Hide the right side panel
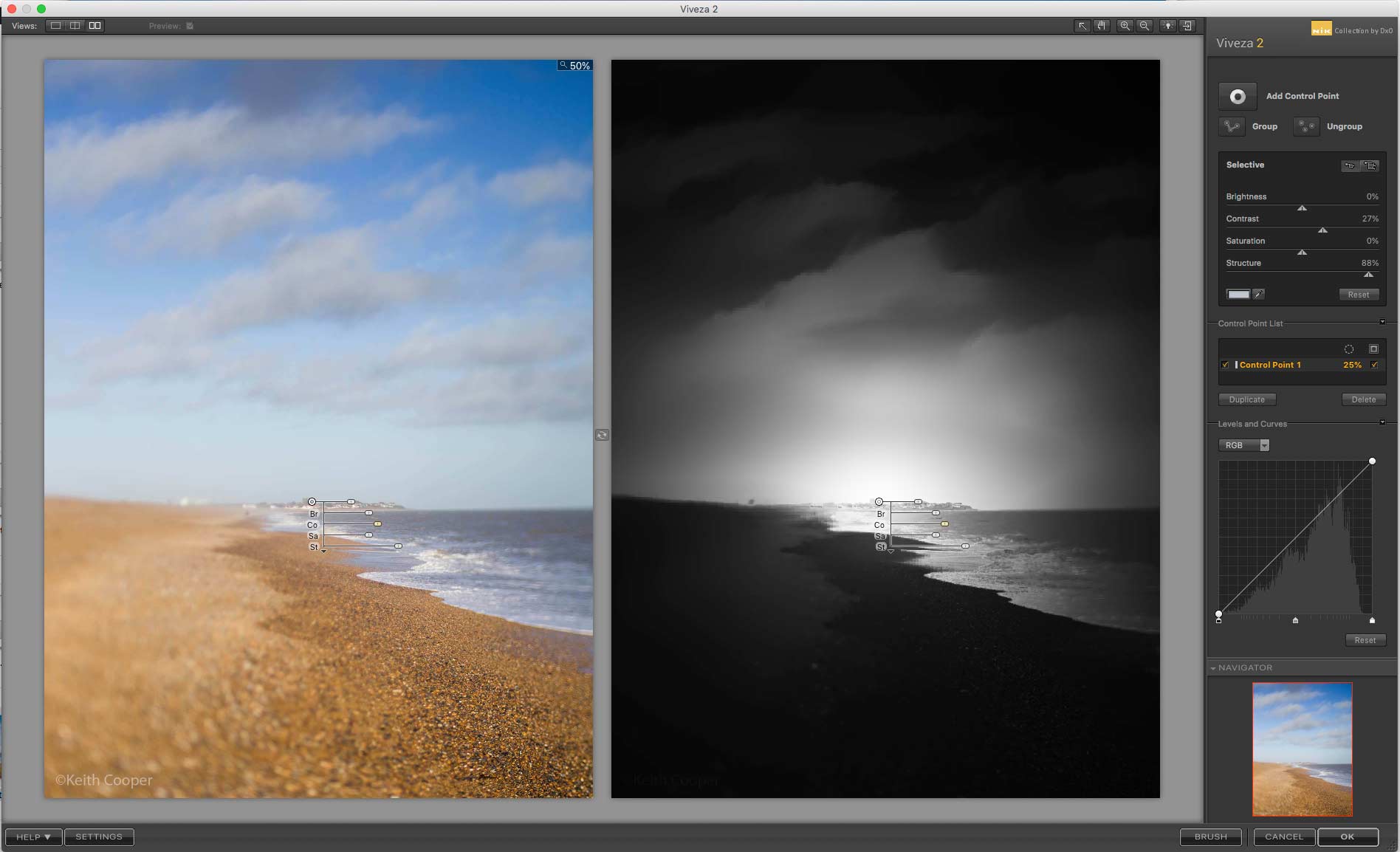 point(1187,26)
